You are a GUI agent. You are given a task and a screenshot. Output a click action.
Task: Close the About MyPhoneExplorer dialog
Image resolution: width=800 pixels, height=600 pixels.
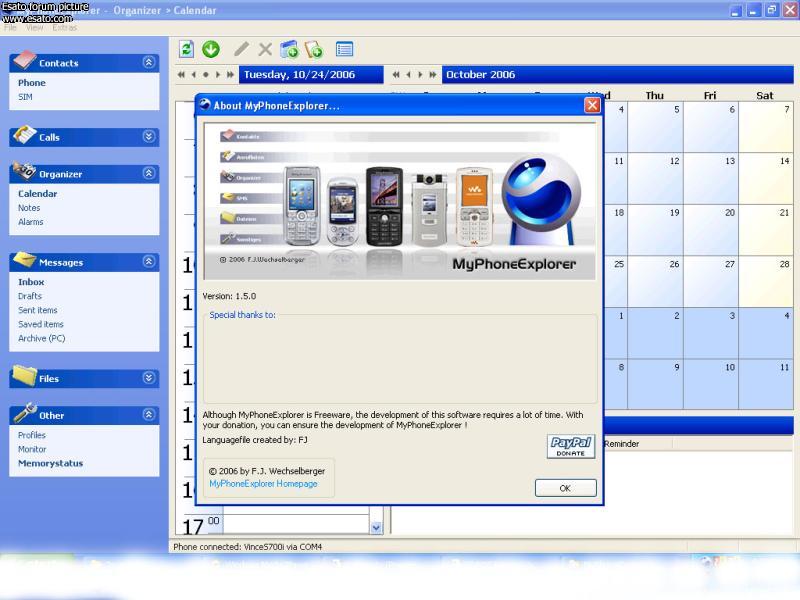[592, 105]
